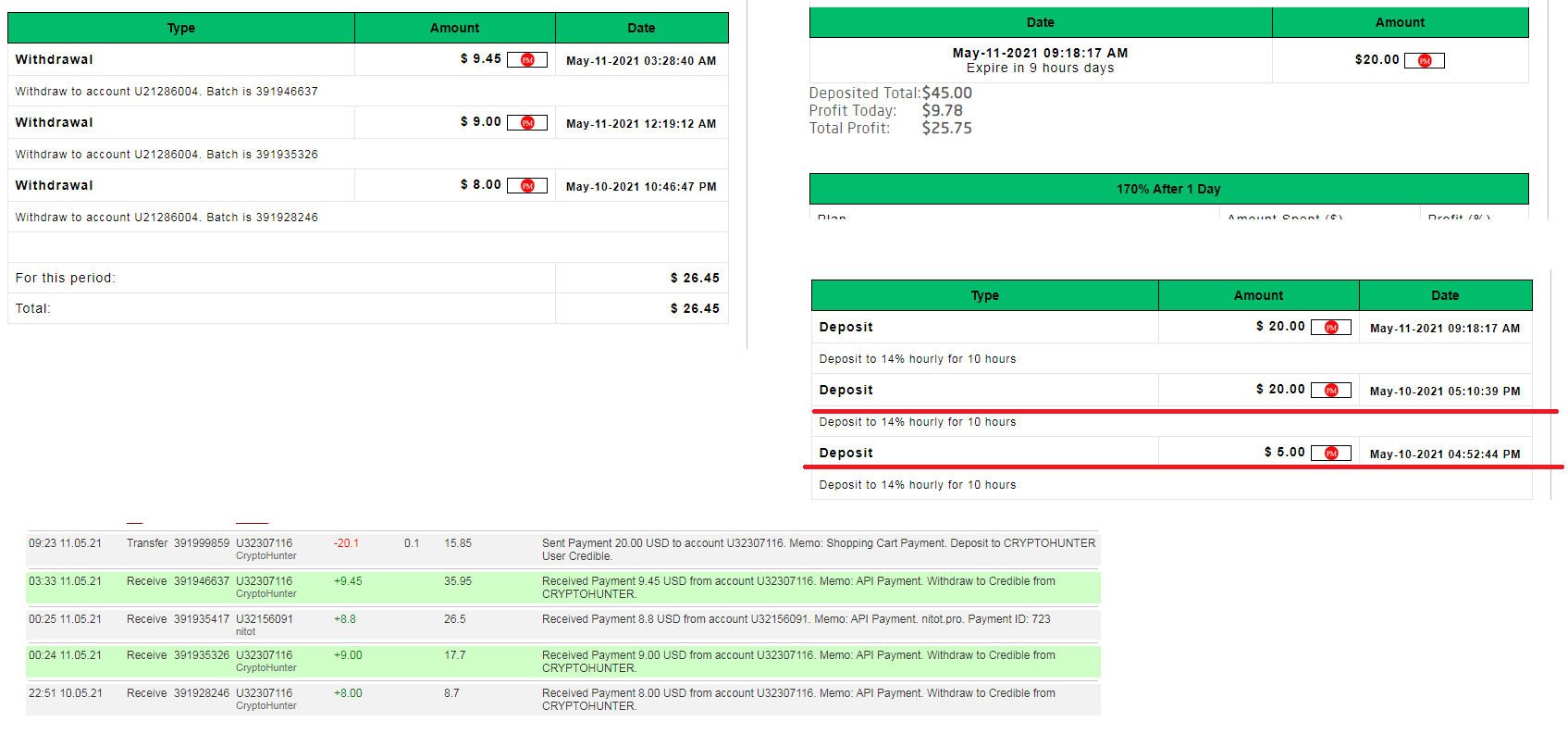Click deposit date 'May-10-2021 04:52:44 PM'

[x=1445, y=454]
